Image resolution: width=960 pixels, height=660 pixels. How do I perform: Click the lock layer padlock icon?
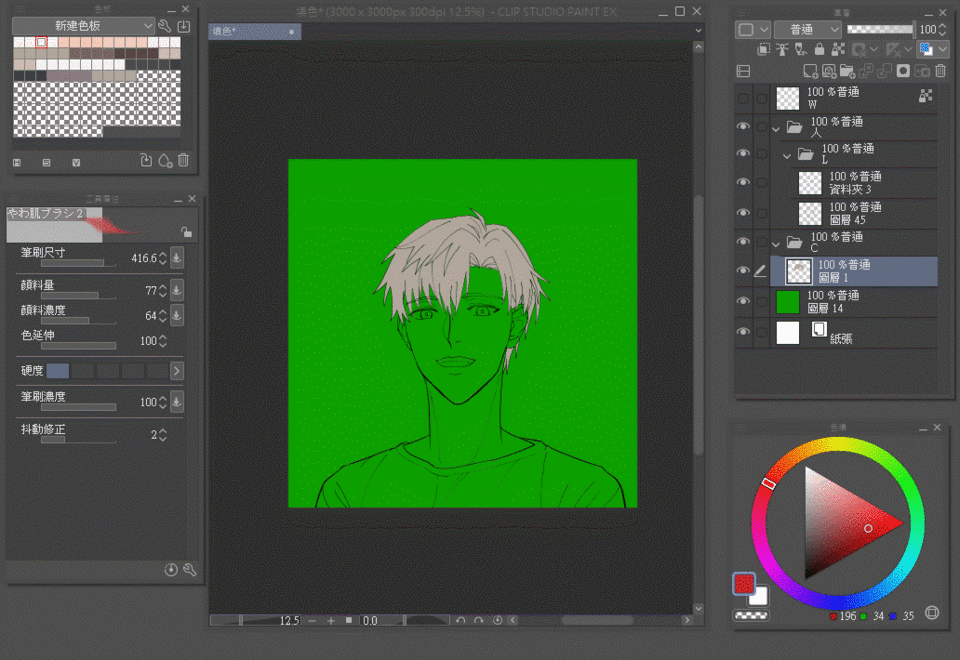click(819, 49)
